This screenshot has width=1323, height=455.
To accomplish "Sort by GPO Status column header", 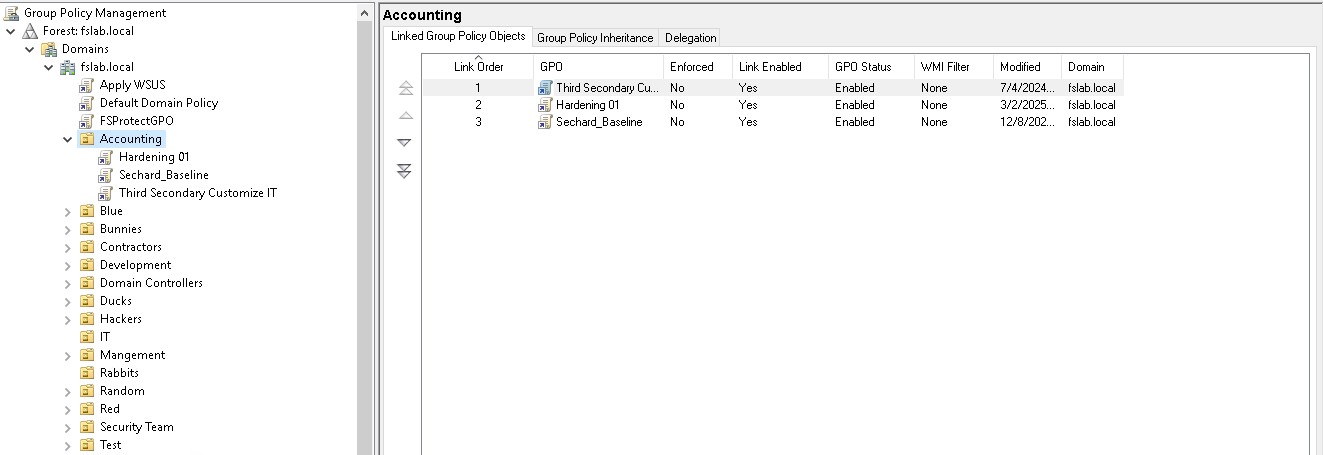I will (862, 67).
